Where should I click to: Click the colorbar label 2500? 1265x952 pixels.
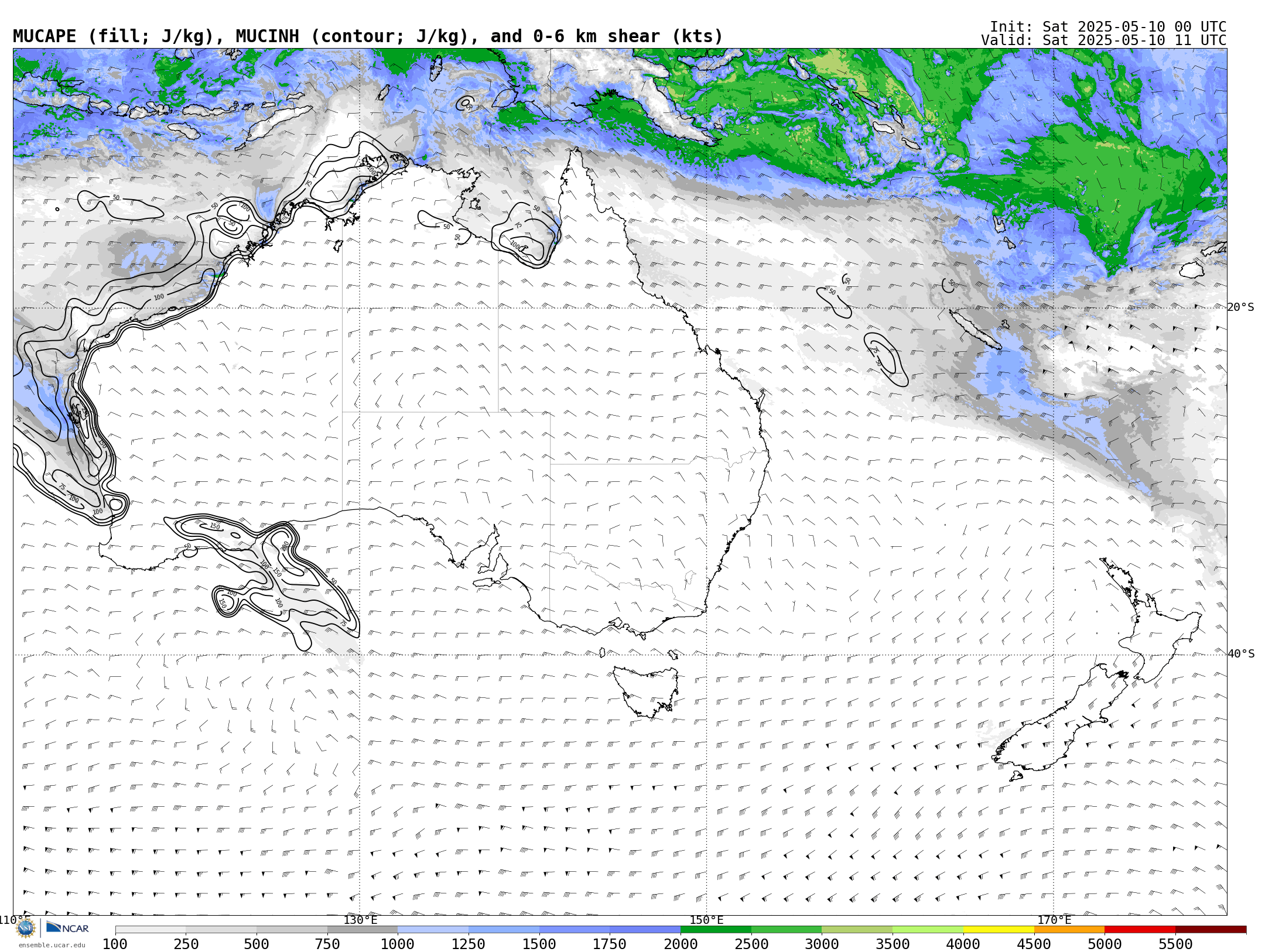tap(751, 944)
